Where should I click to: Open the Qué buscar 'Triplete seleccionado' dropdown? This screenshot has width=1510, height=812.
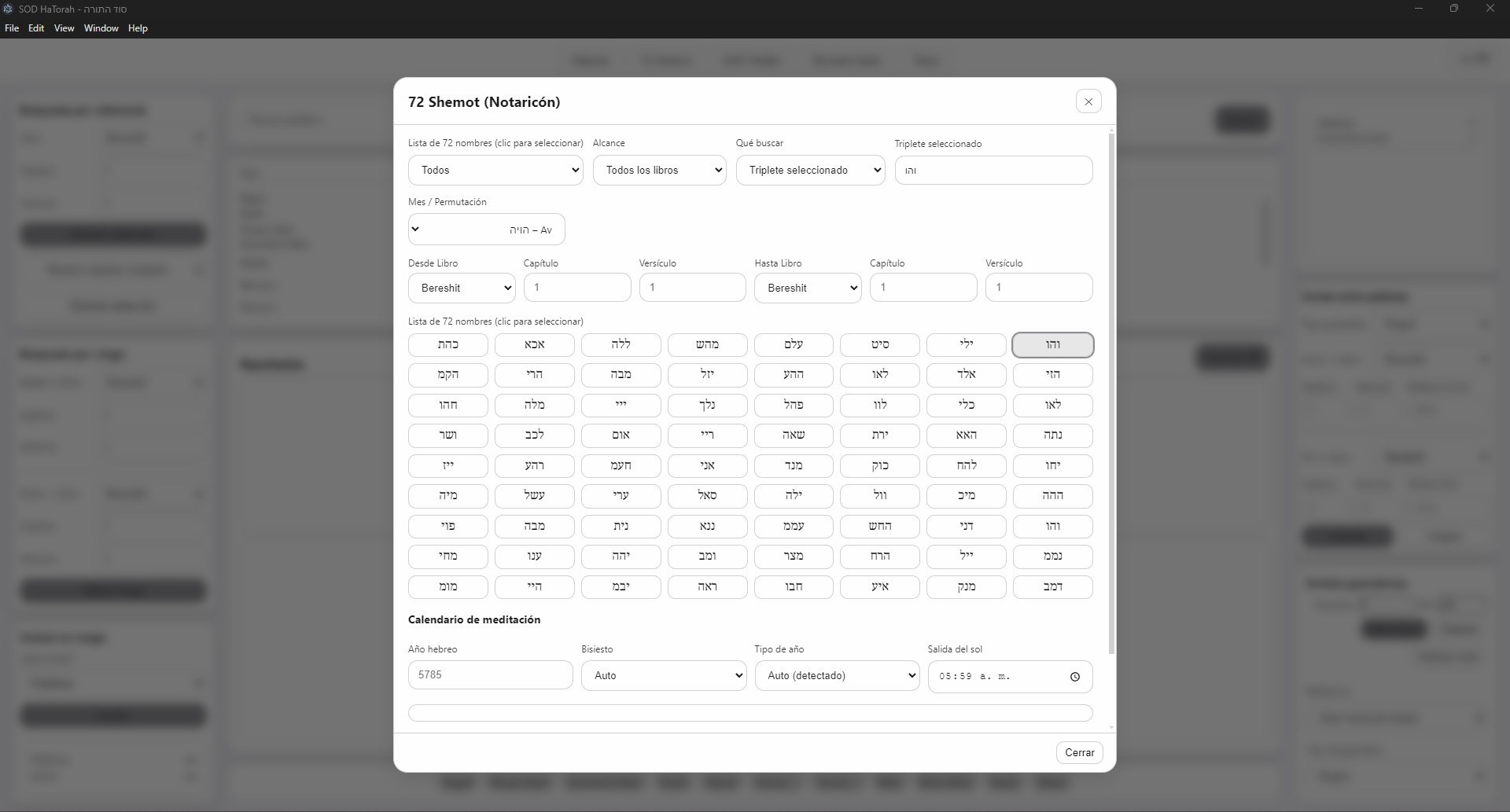810,170
